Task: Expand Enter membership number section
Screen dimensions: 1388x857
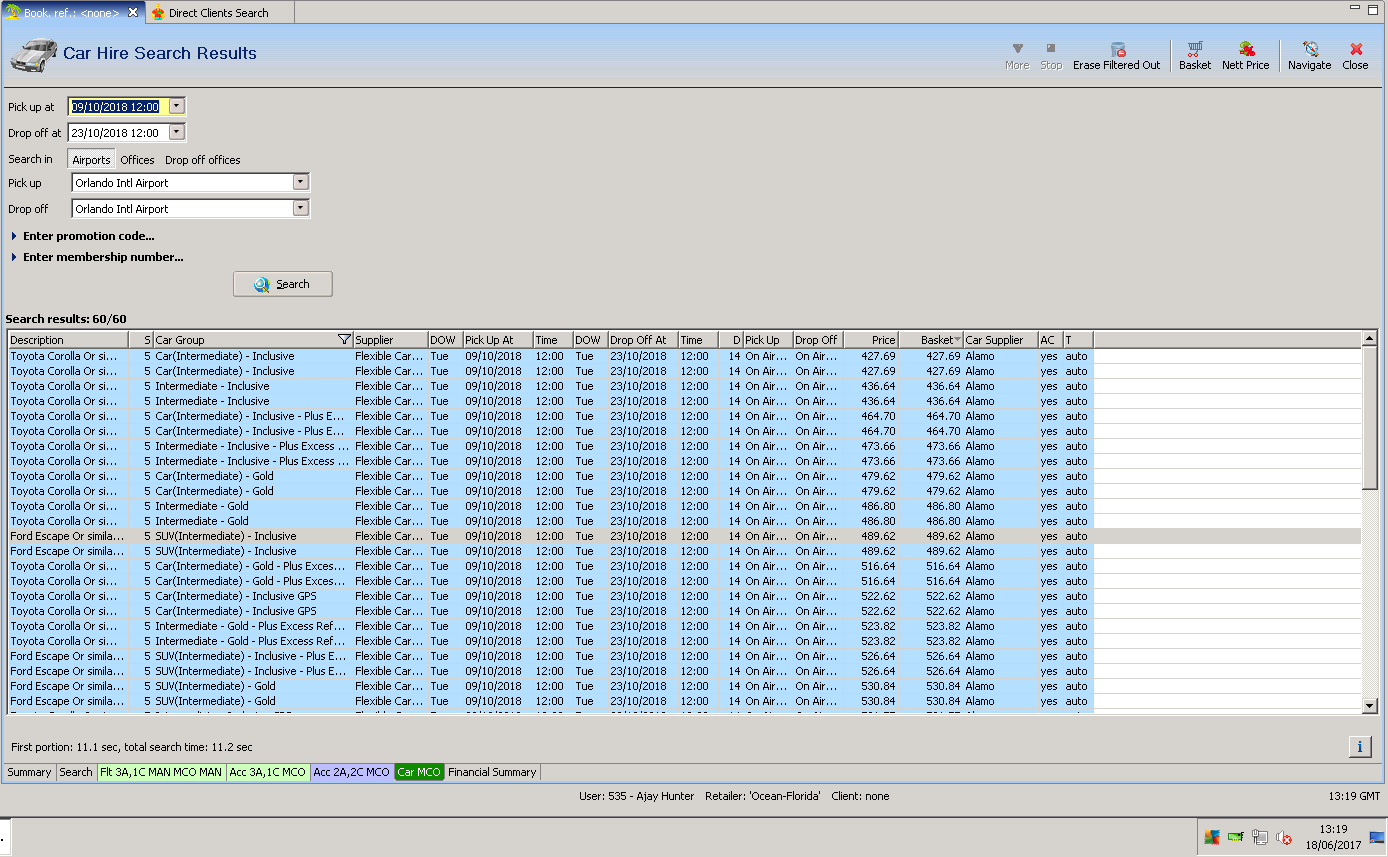Action: pos(102,257)
